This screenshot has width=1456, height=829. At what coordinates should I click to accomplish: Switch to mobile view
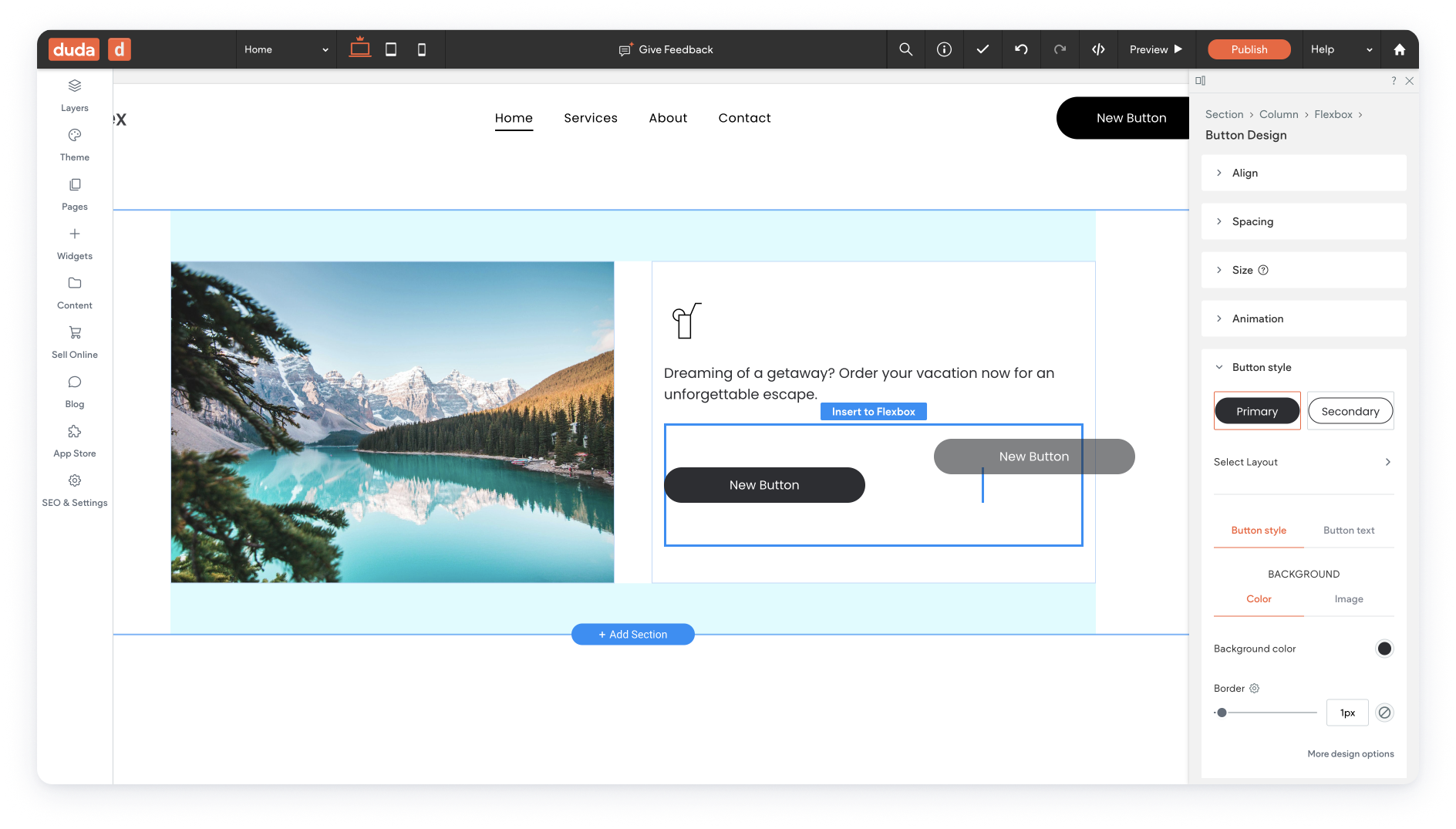pyautogui.click(x=422, y=49)
